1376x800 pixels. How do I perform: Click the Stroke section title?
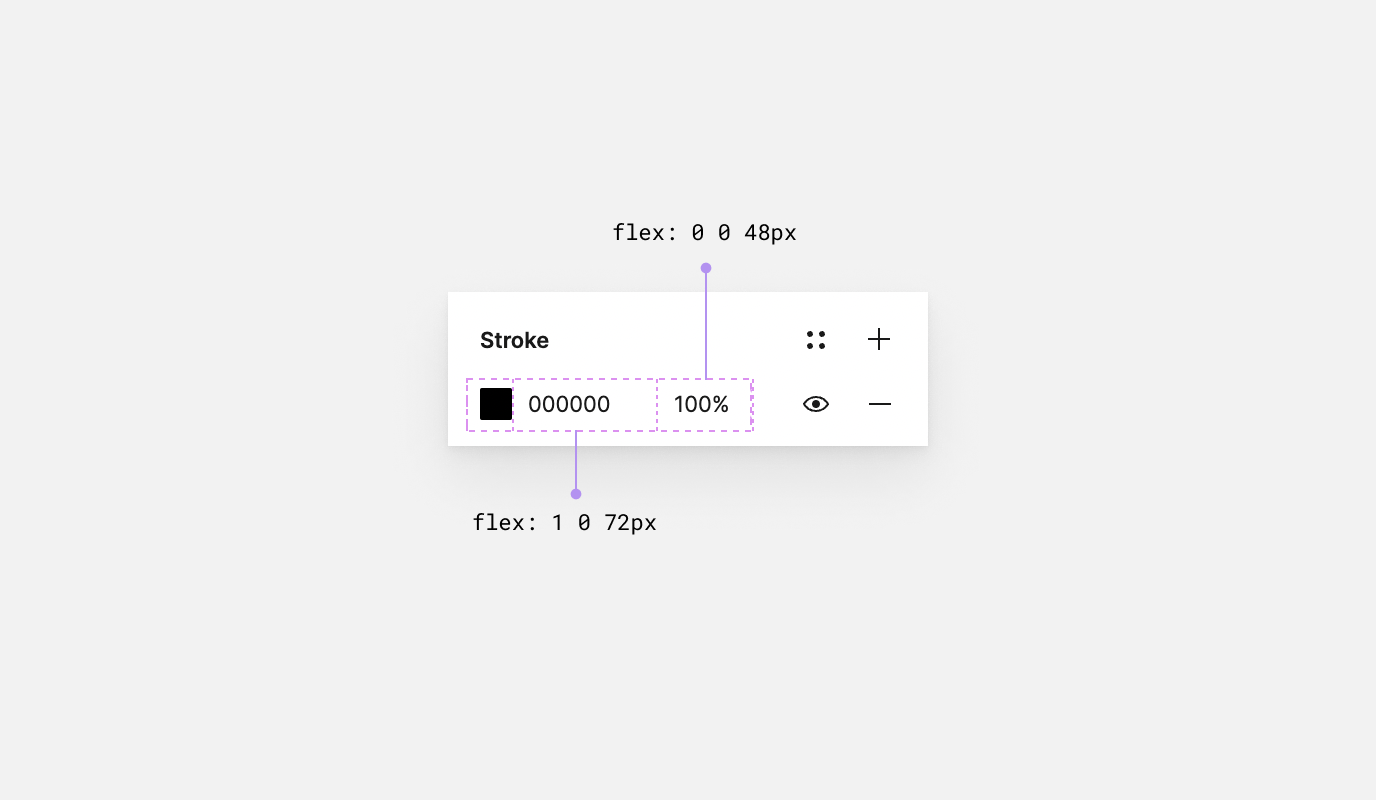514,340
